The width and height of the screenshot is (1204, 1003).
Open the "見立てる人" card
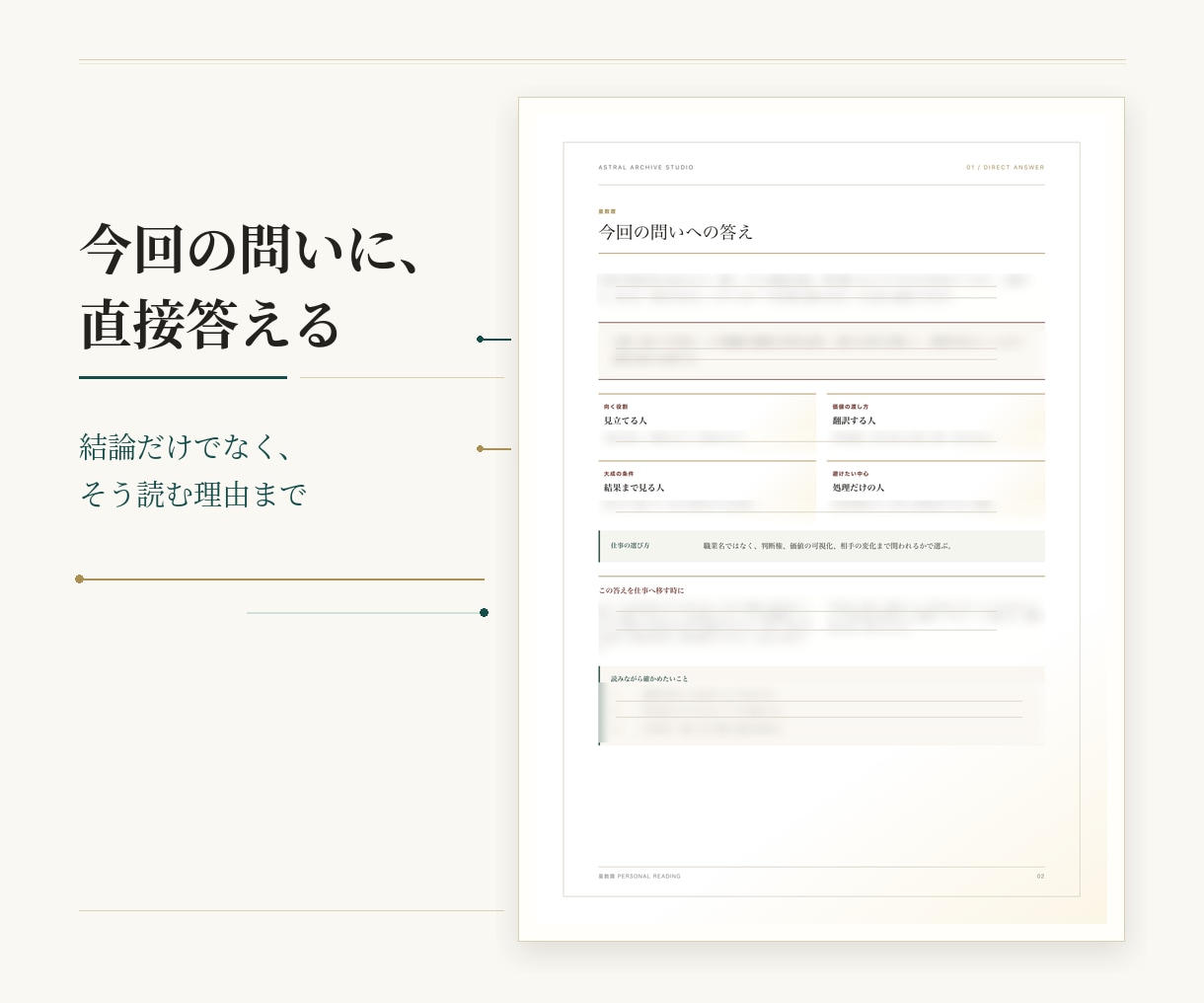(x=707, y=423)
